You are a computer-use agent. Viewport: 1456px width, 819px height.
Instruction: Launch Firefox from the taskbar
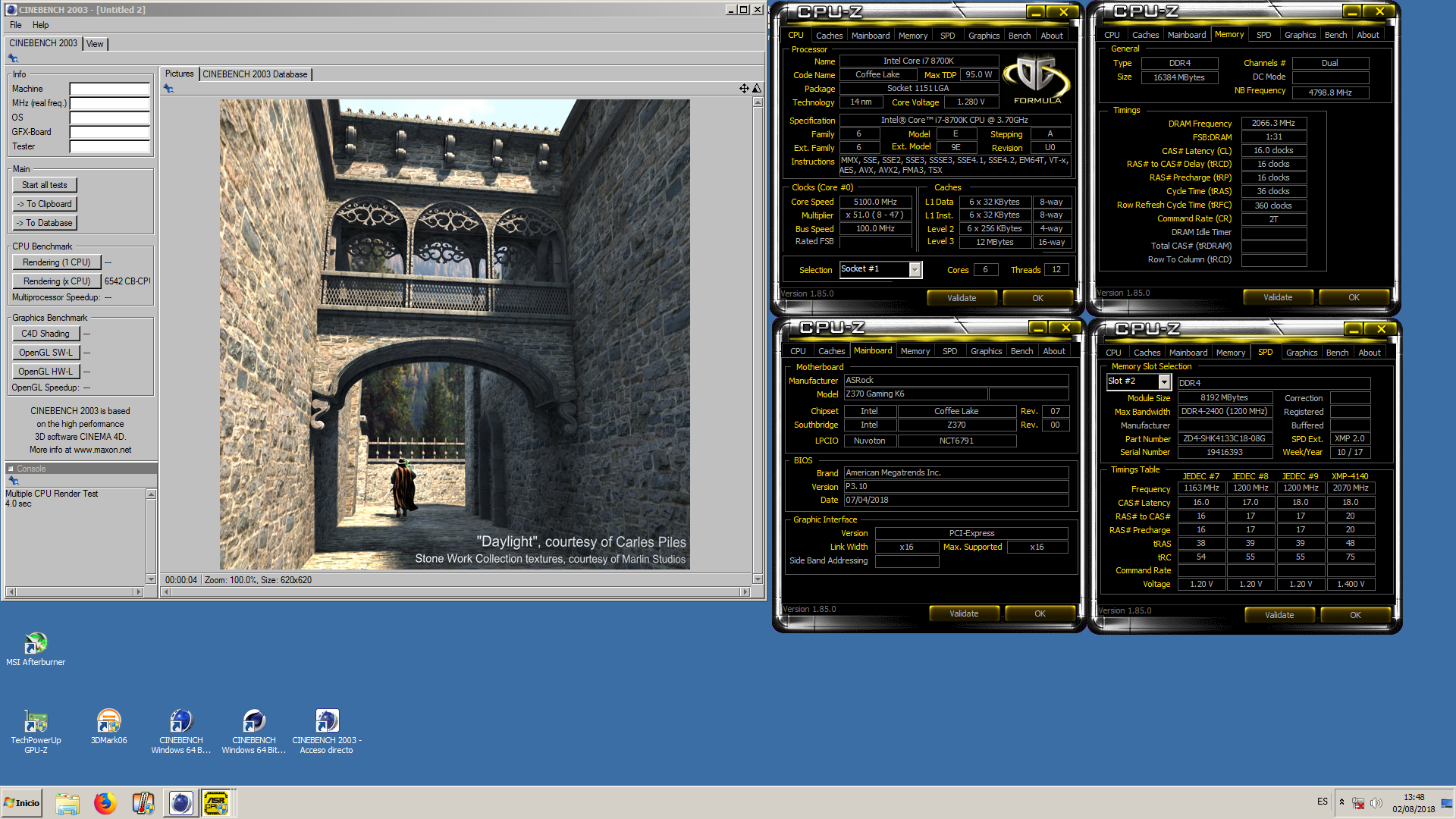point(105,803)
